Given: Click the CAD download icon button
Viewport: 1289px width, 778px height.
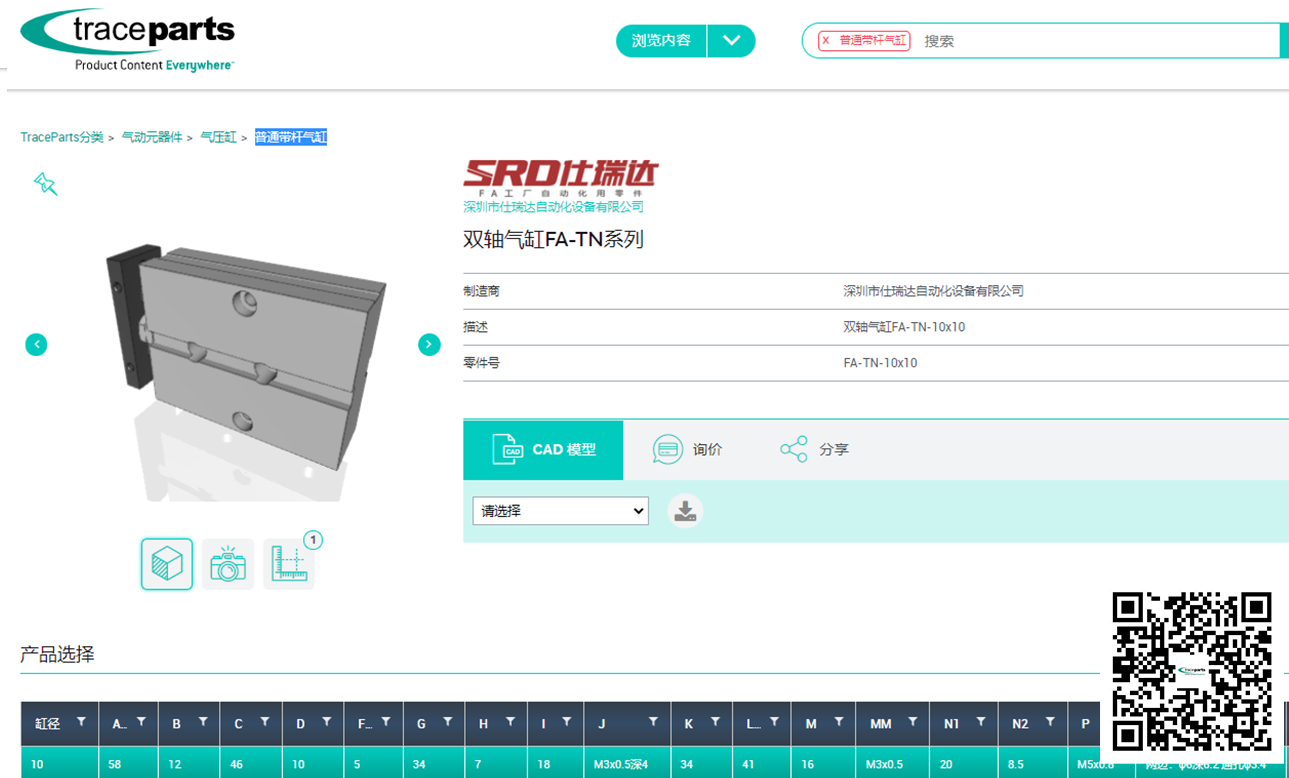Looking at the screenshot, I should tap(685, 511).
